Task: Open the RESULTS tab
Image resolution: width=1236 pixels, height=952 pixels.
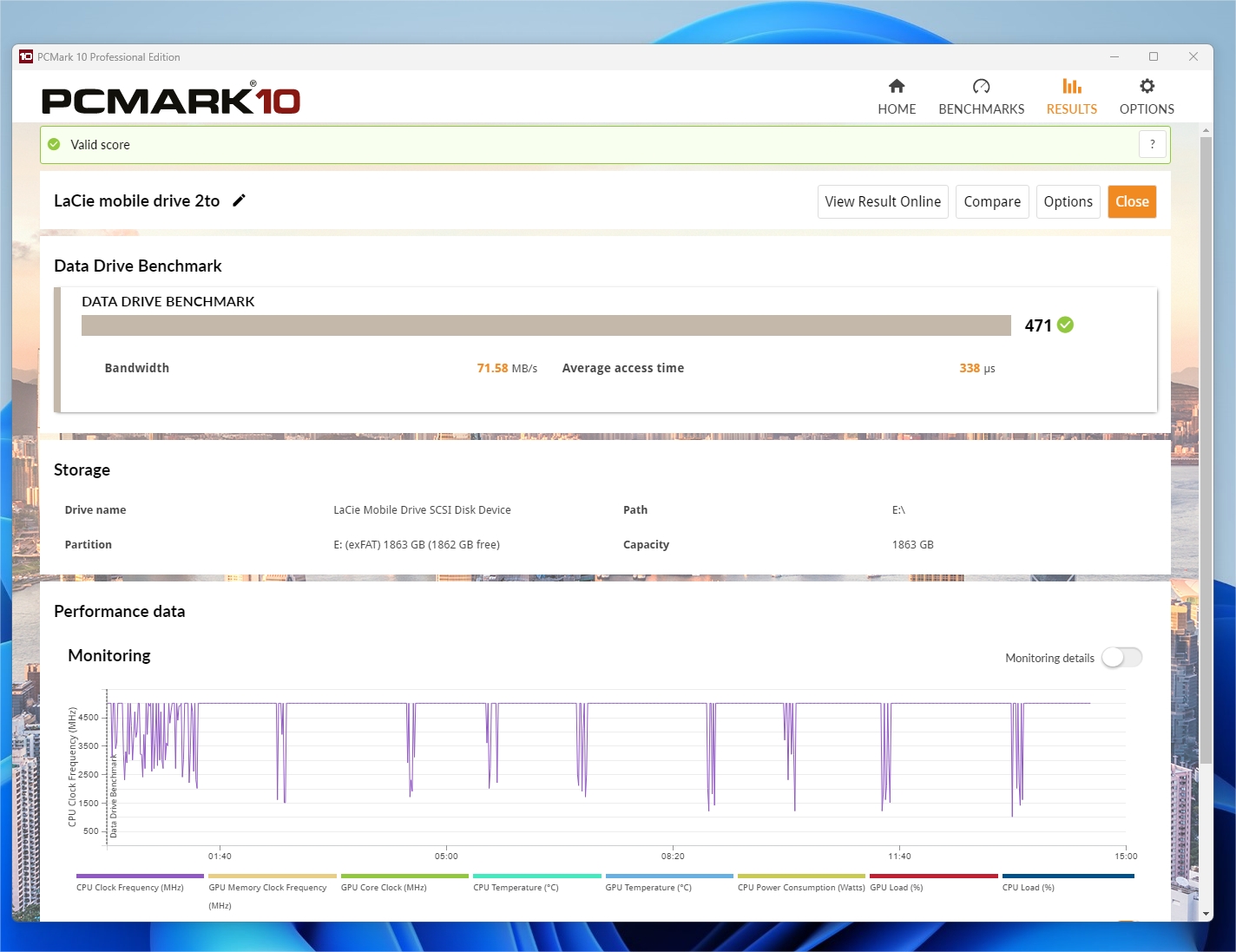Action: point(1071,97)
